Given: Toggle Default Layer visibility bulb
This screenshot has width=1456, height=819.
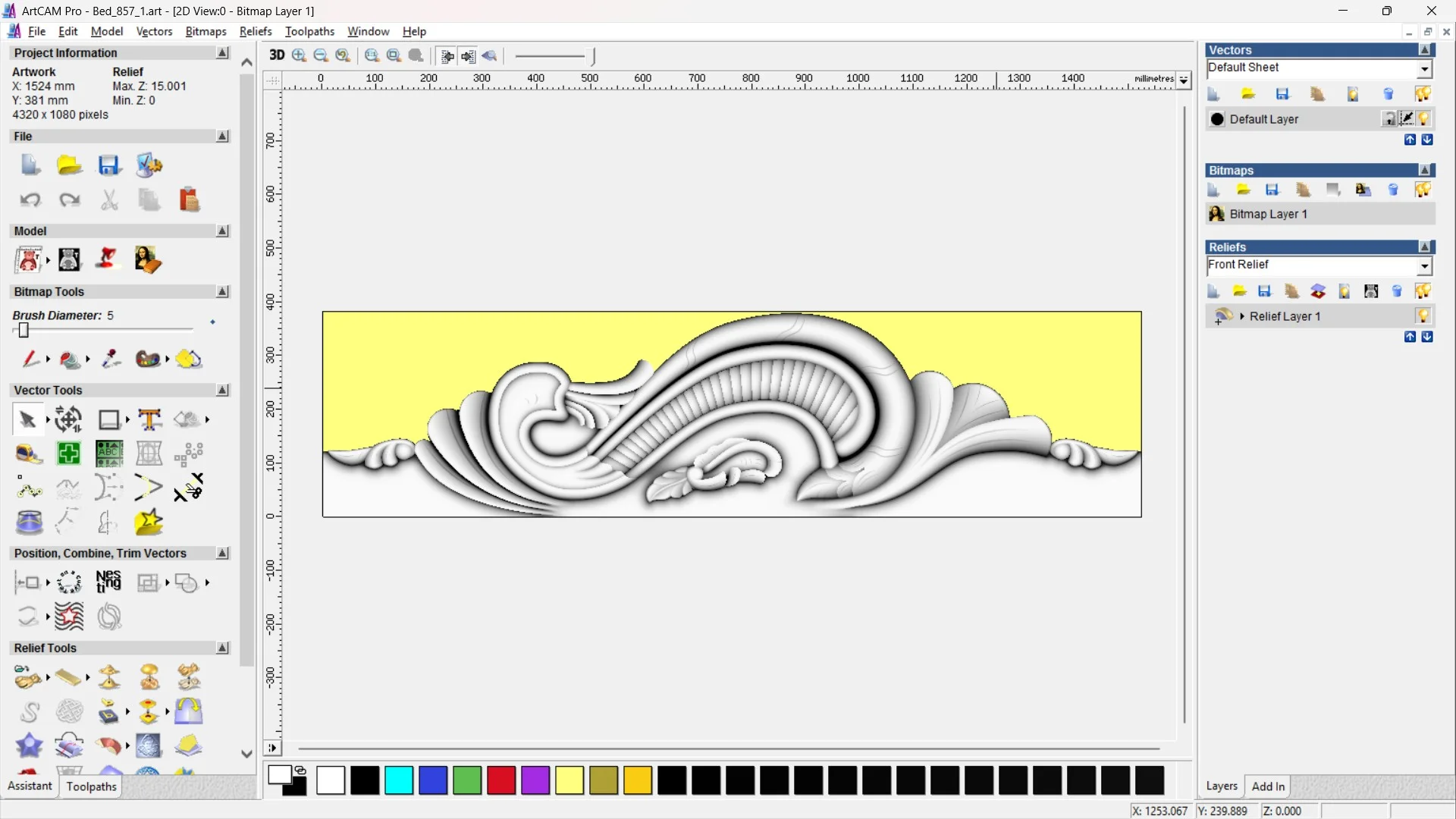Looking at the screenshot, I should pyautogui.click(x=1423, y=119).
